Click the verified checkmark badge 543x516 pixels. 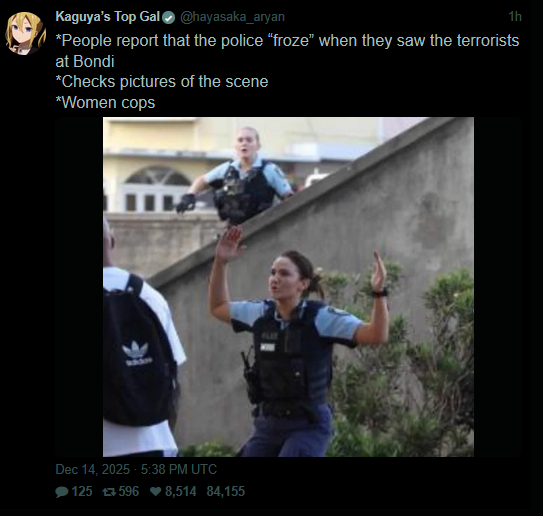(x=169, y=17)
